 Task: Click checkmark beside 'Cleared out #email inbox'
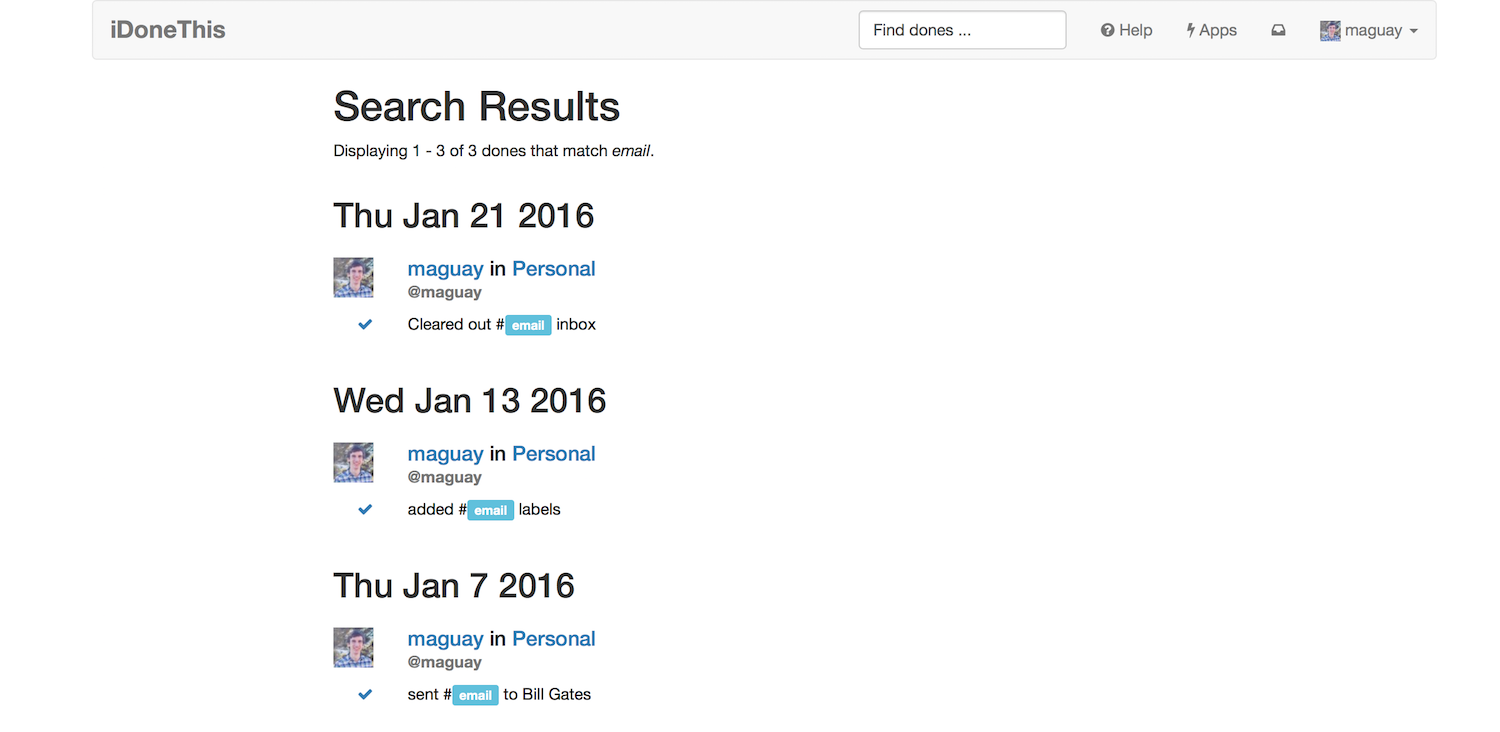pos(365,324)
